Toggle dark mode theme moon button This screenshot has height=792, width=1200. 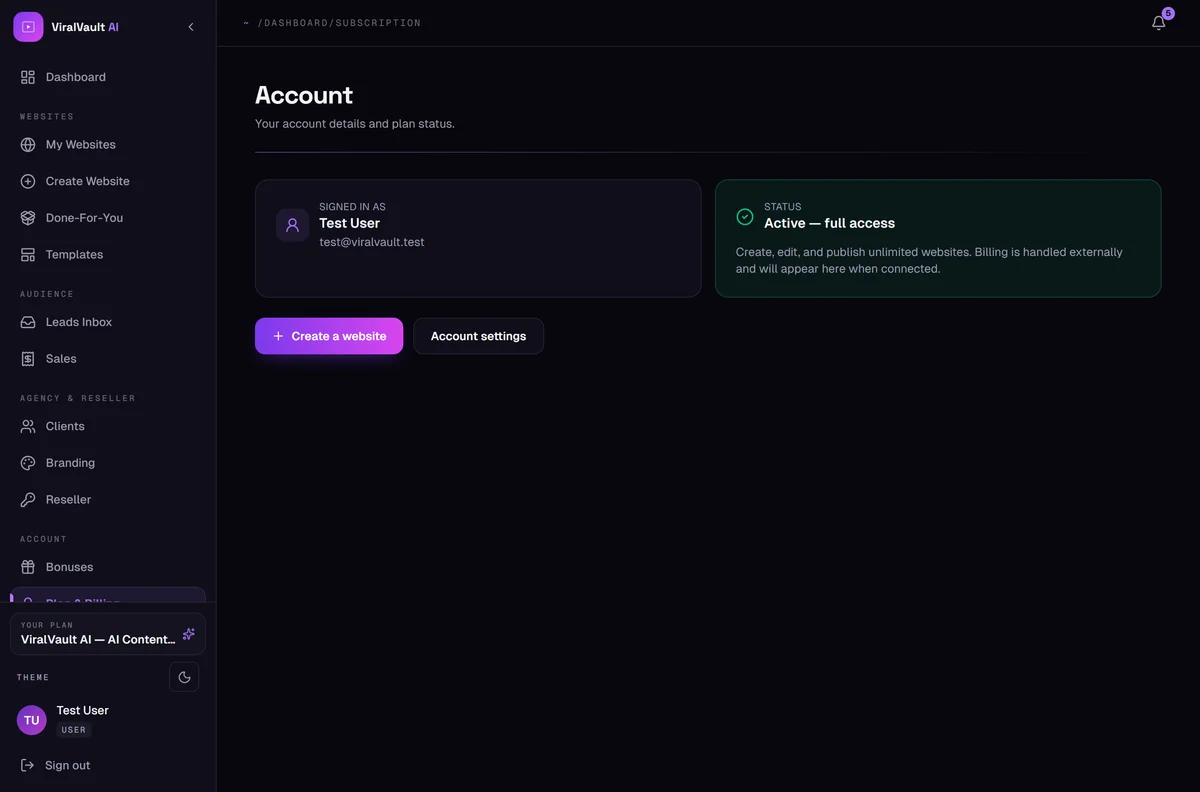(x=184, y=677)
